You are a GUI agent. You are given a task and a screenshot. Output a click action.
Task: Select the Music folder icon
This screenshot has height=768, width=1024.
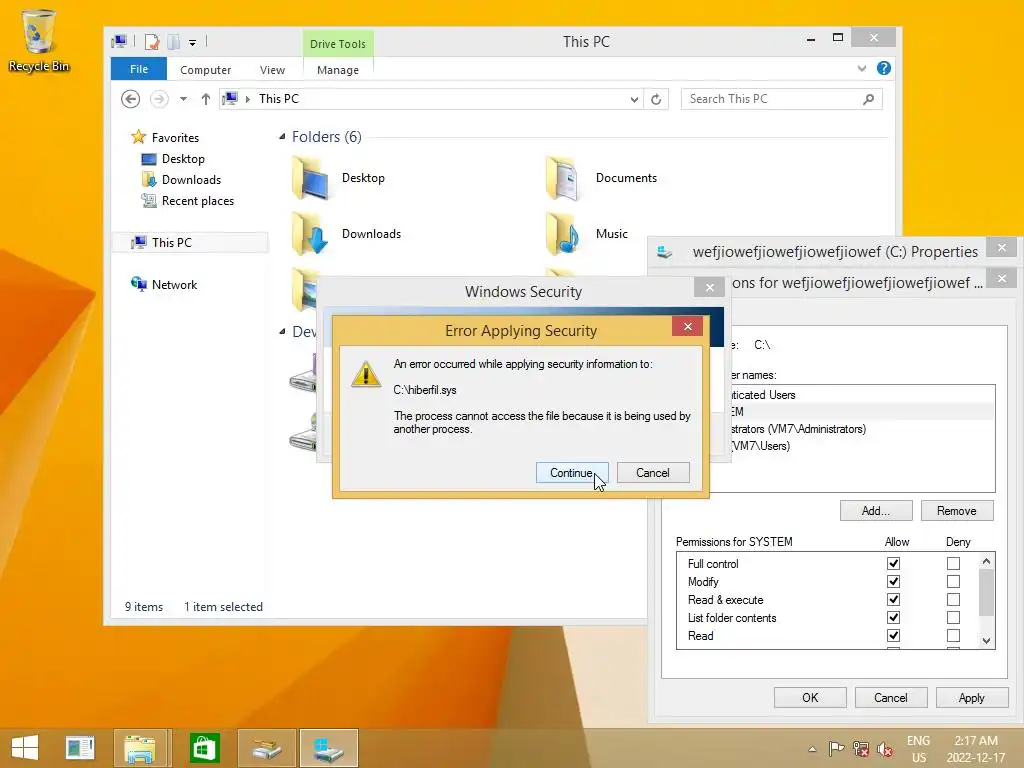pos(563,234)
